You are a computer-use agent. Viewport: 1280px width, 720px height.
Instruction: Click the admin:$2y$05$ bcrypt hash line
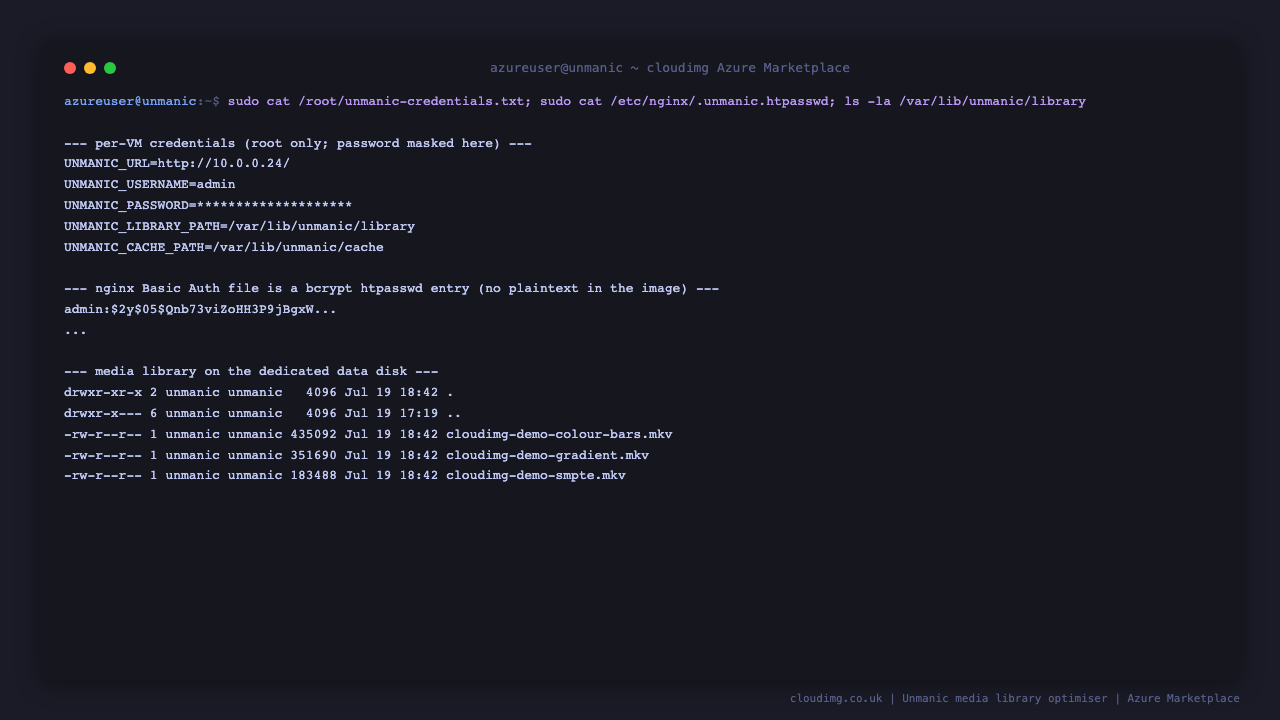tap(200, 310)
